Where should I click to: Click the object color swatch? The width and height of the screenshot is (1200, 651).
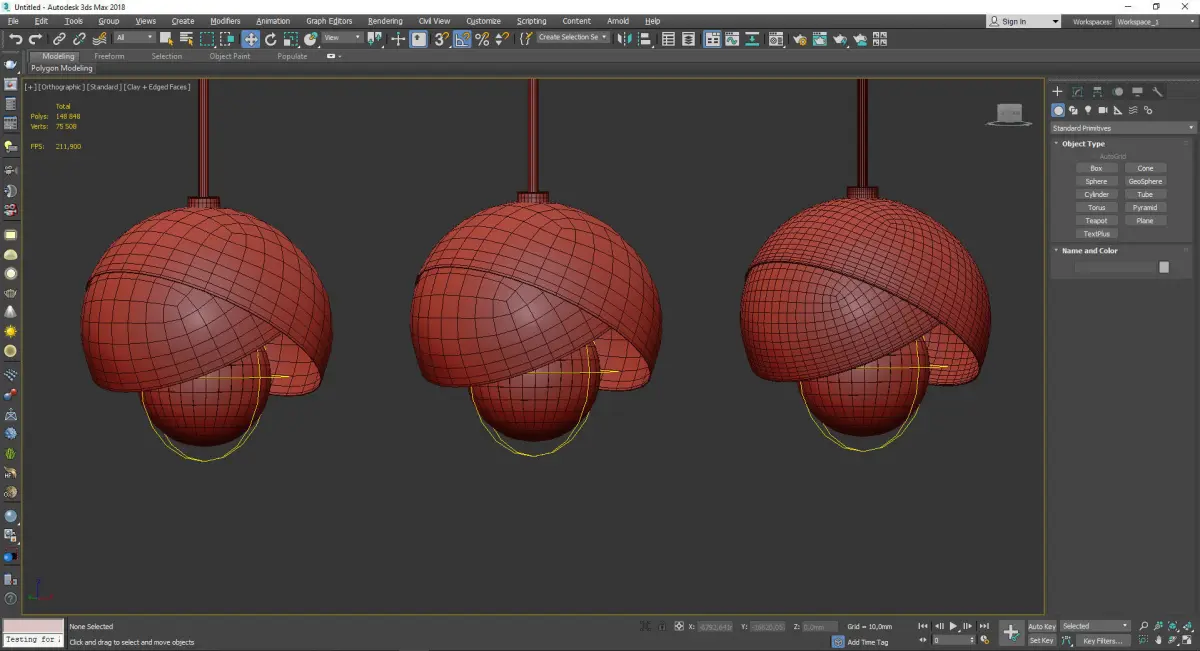pyautogui.click(x=1164, y=267)
